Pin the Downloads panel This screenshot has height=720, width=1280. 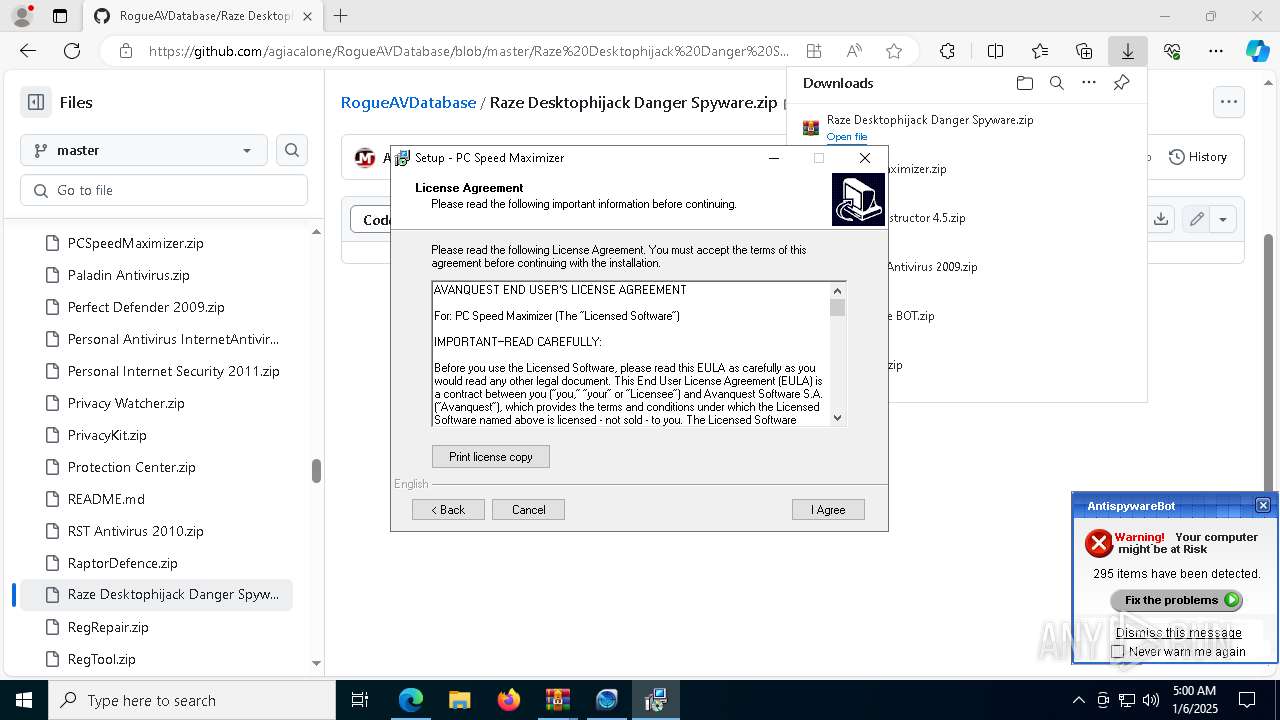coord(1121,83)
